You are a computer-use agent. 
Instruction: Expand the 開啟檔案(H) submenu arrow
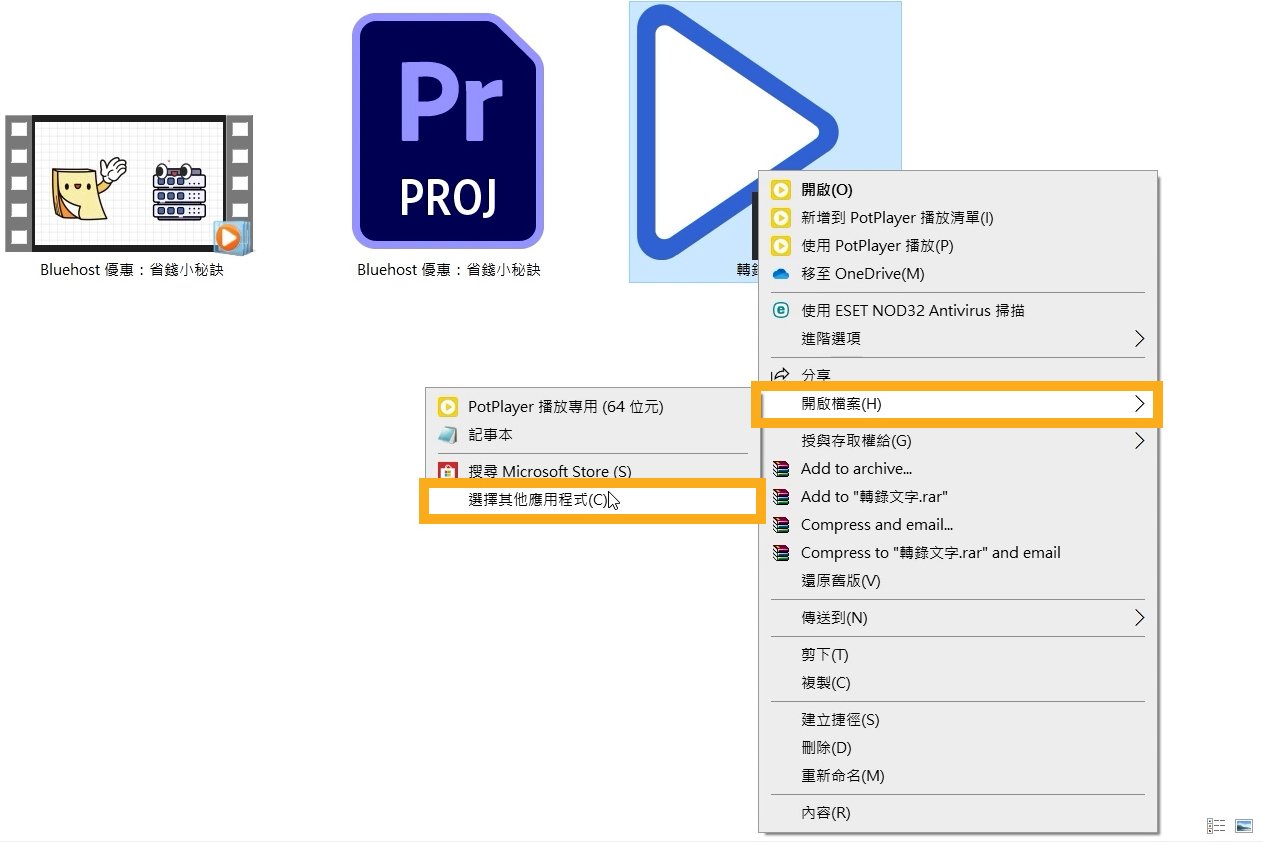[1139, 404]
